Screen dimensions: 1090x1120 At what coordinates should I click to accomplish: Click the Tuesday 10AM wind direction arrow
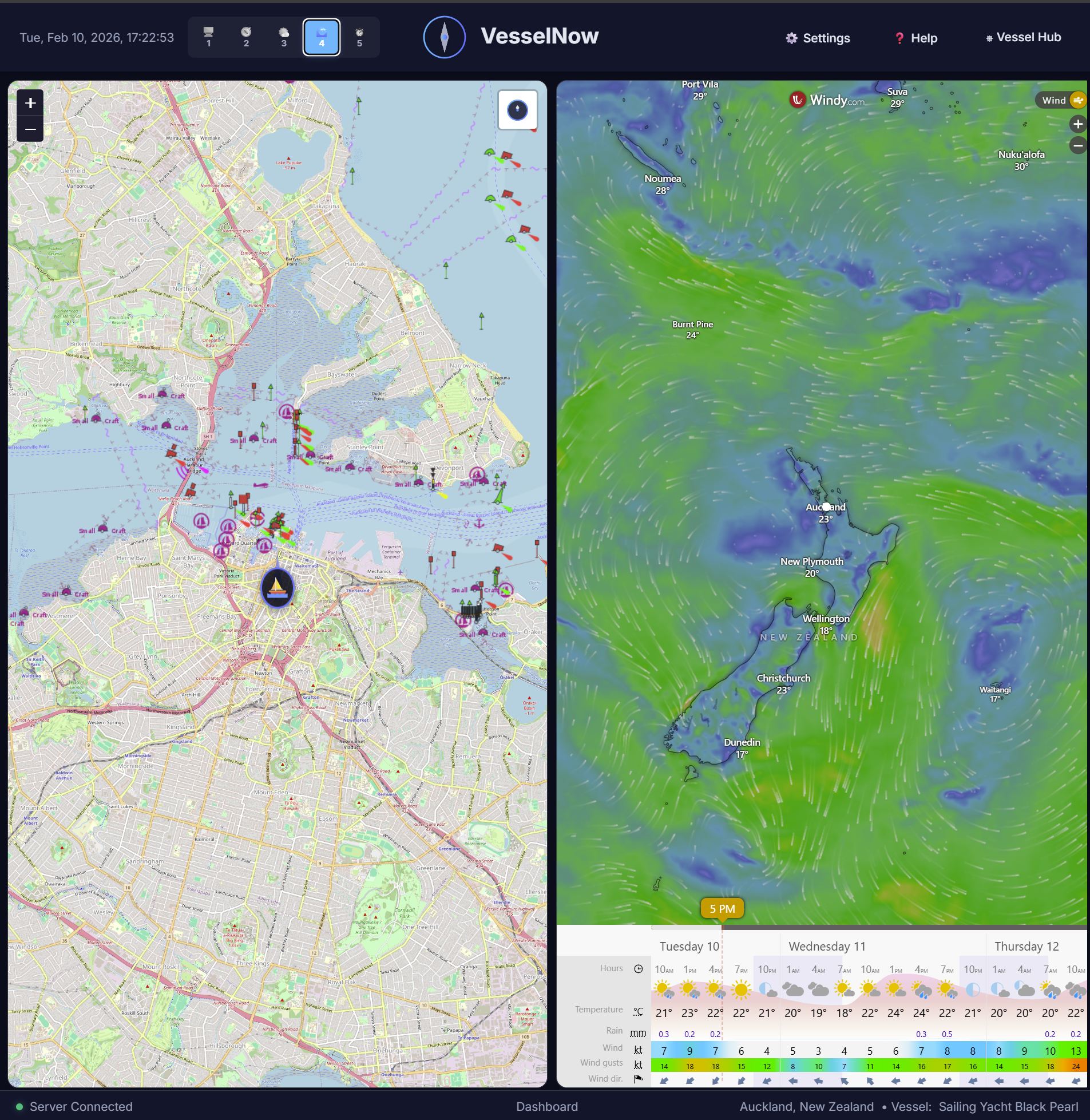(664, 1081)
